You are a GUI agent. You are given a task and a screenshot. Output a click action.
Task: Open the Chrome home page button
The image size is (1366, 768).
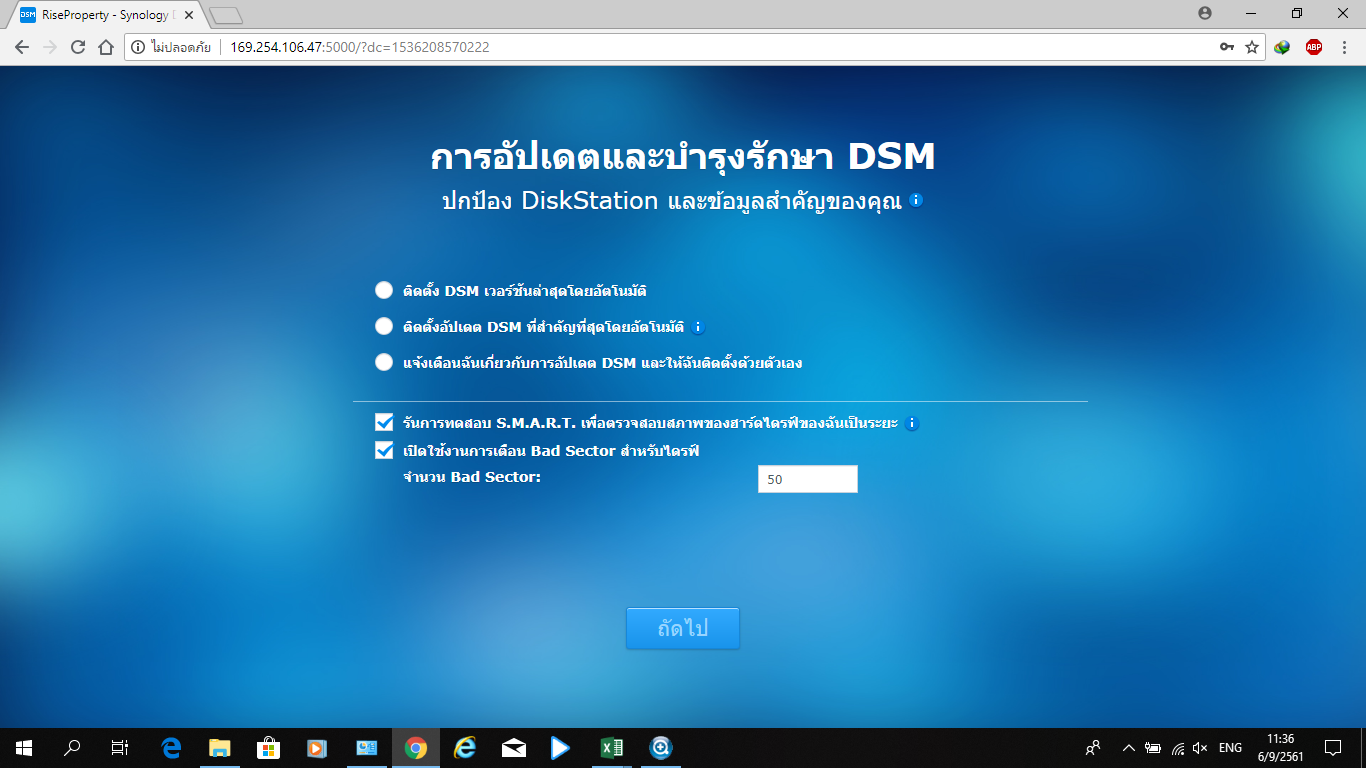point(106,47)
